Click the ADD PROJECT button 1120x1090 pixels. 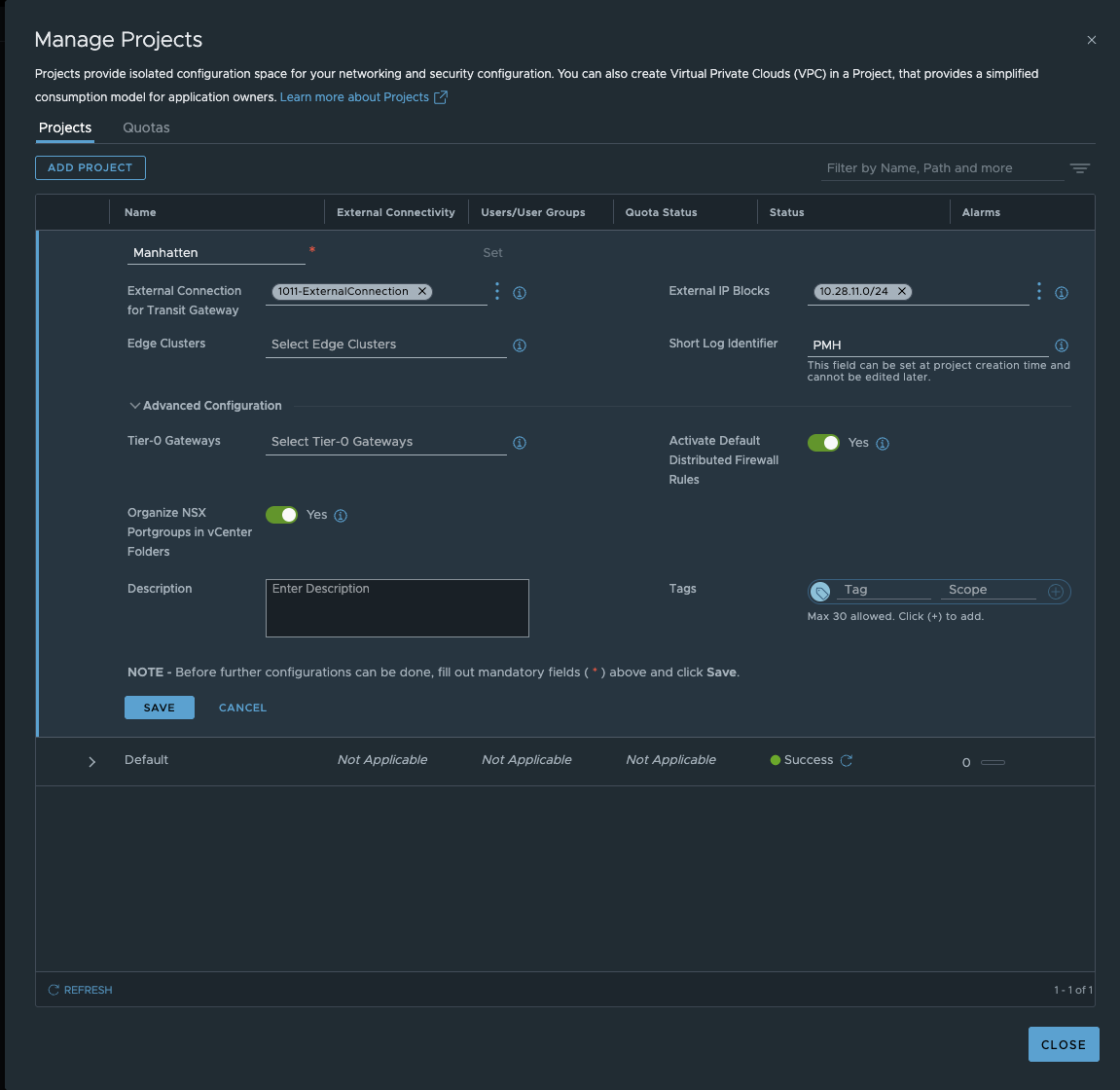click(90, 167)
